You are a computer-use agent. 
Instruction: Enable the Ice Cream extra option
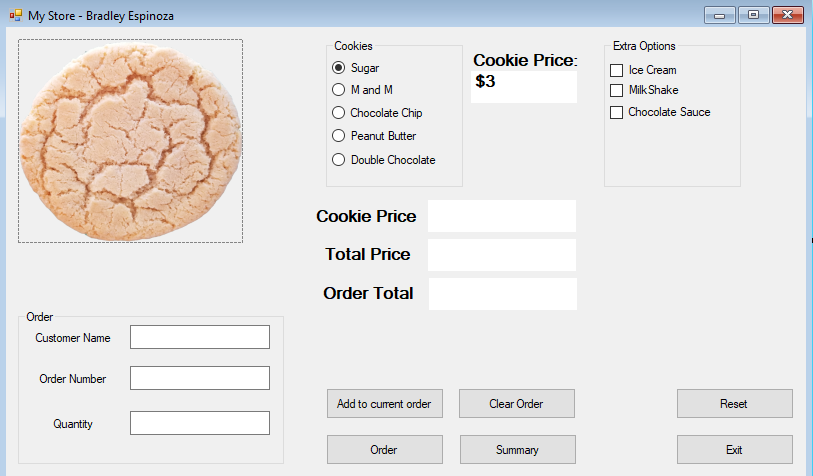pos(617,70)
